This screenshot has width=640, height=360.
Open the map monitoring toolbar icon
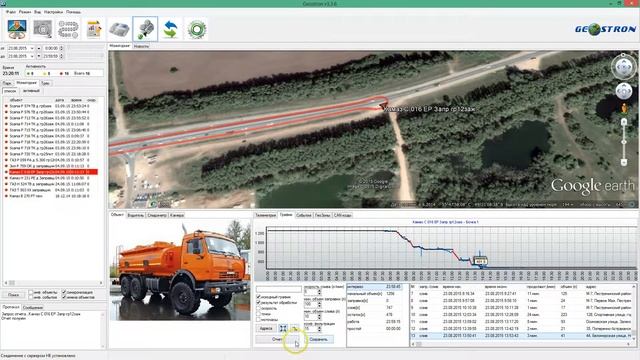17,29
